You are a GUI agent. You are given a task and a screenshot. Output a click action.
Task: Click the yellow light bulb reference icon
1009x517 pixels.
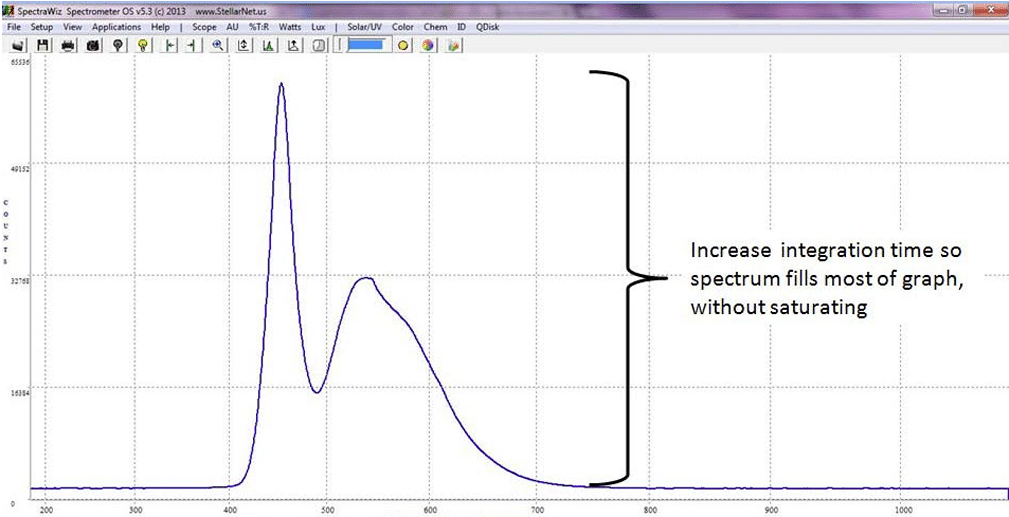143,45
